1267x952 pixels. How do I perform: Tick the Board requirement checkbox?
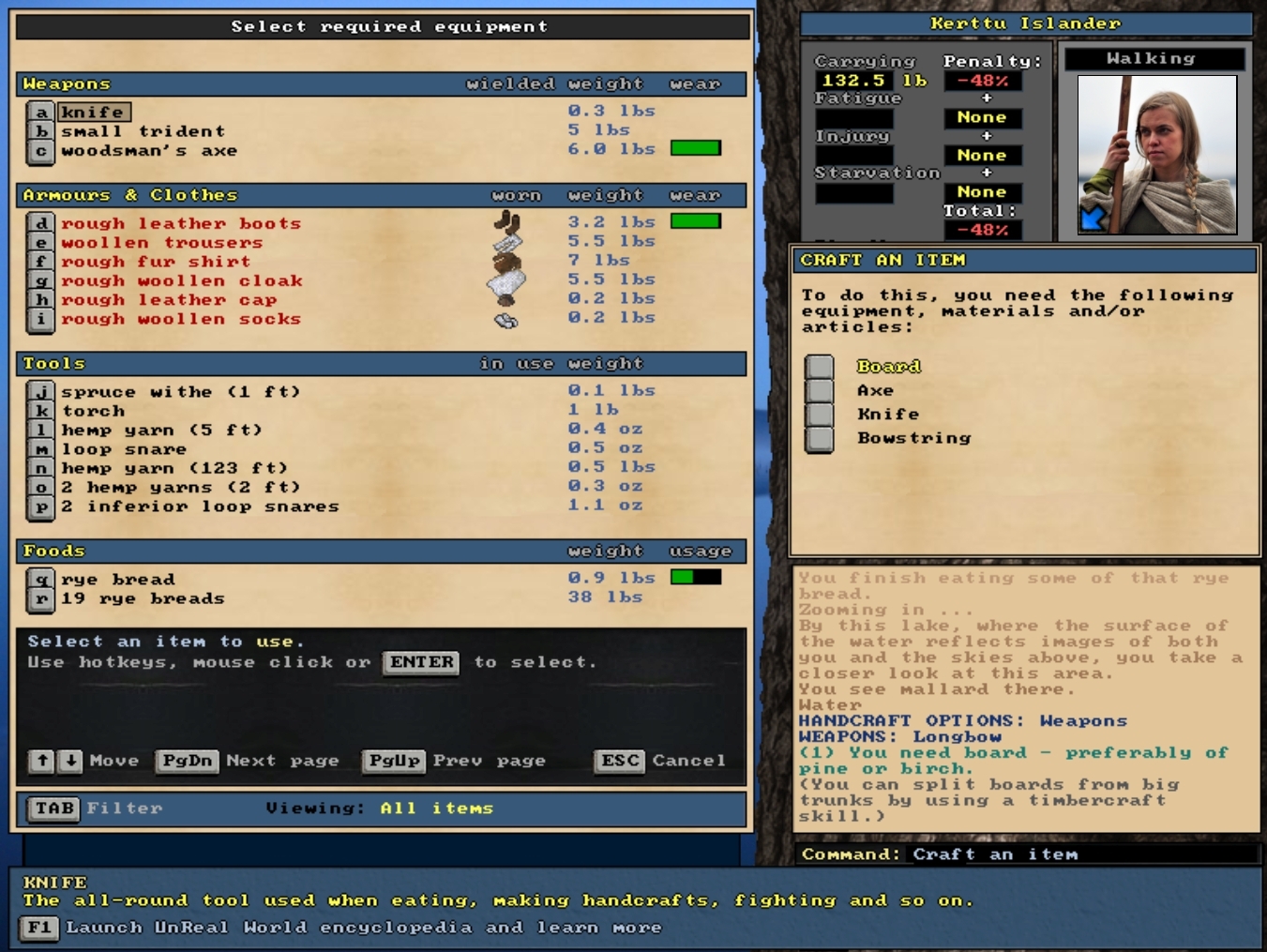click(x=820, y=367)
